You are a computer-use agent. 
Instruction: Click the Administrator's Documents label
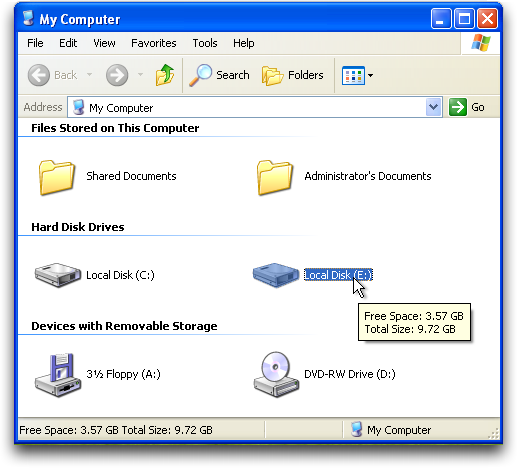tap(368, 176)
